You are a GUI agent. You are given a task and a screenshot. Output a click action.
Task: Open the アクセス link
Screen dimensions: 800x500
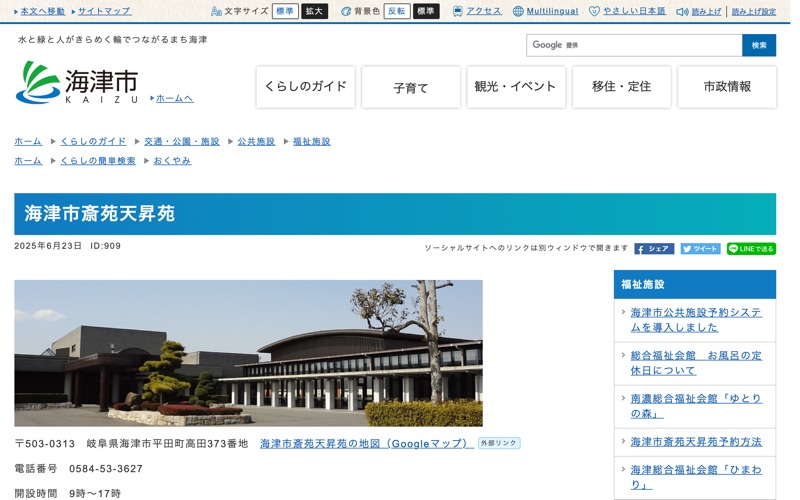(484, 11)
